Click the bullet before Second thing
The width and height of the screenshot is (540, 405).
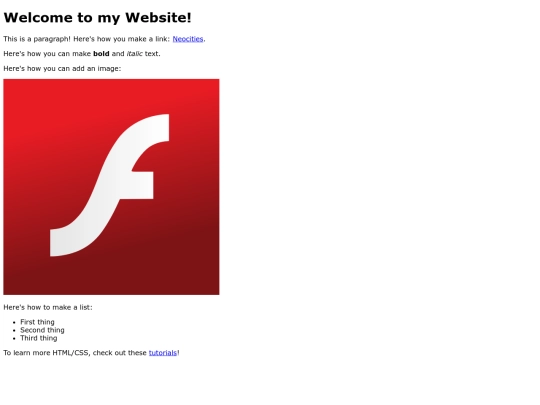[14, 331]
